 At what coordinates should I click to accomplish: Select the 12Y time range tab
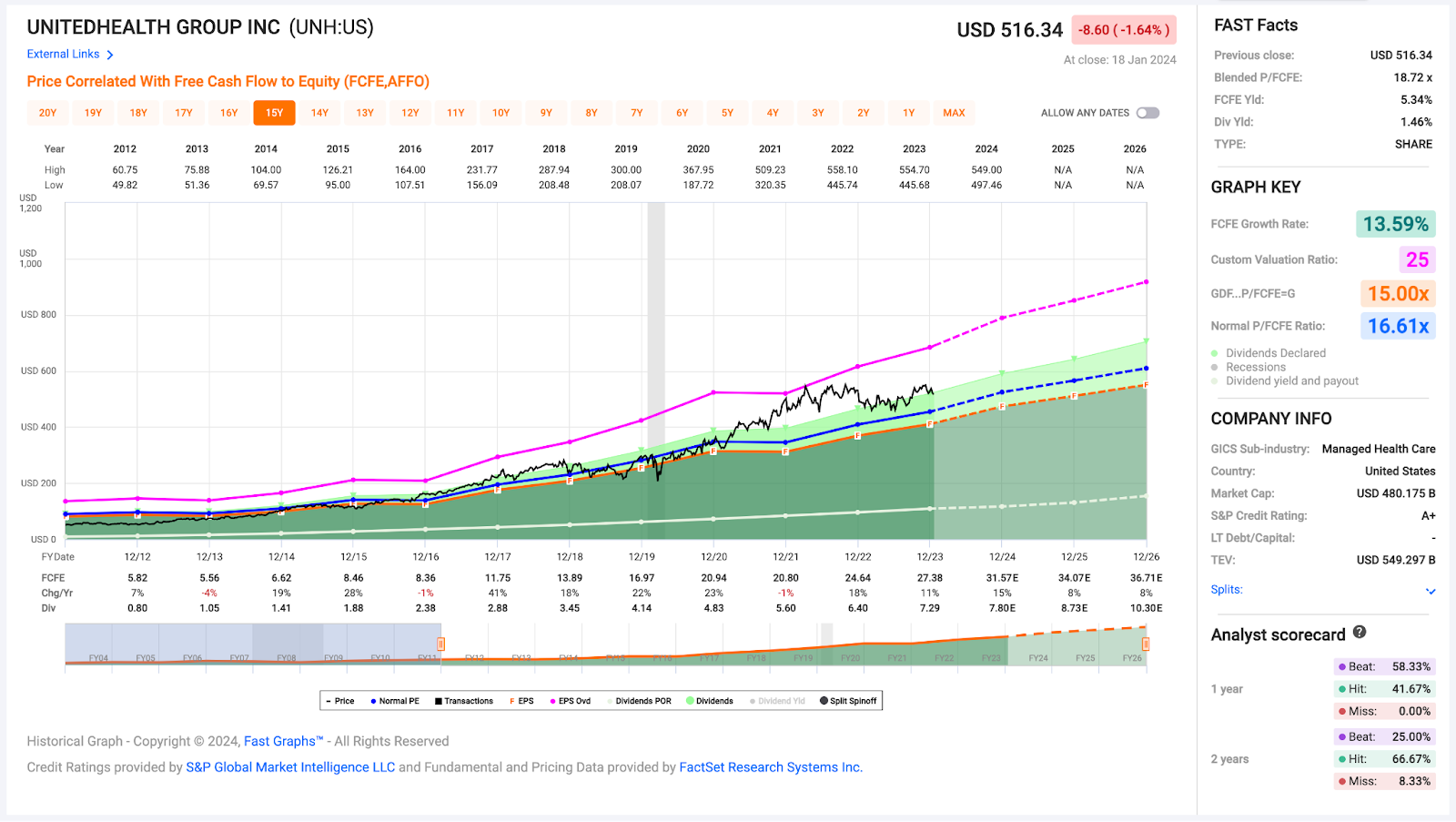[x=410, y=113]
